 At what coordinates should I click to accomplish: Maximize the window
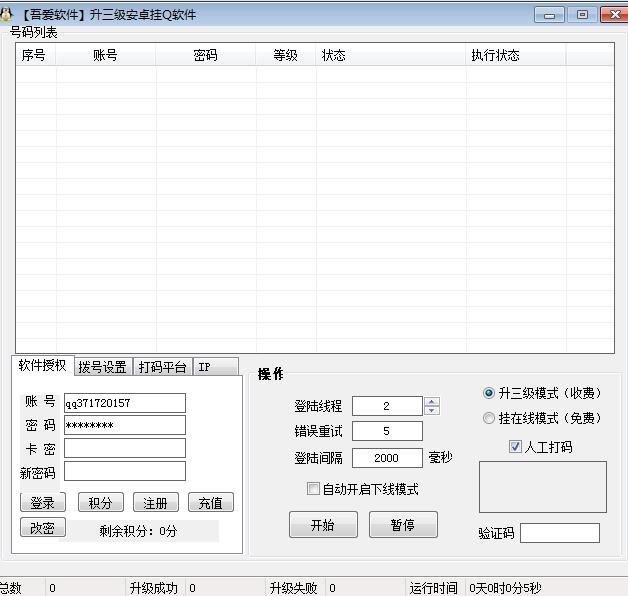582,15
